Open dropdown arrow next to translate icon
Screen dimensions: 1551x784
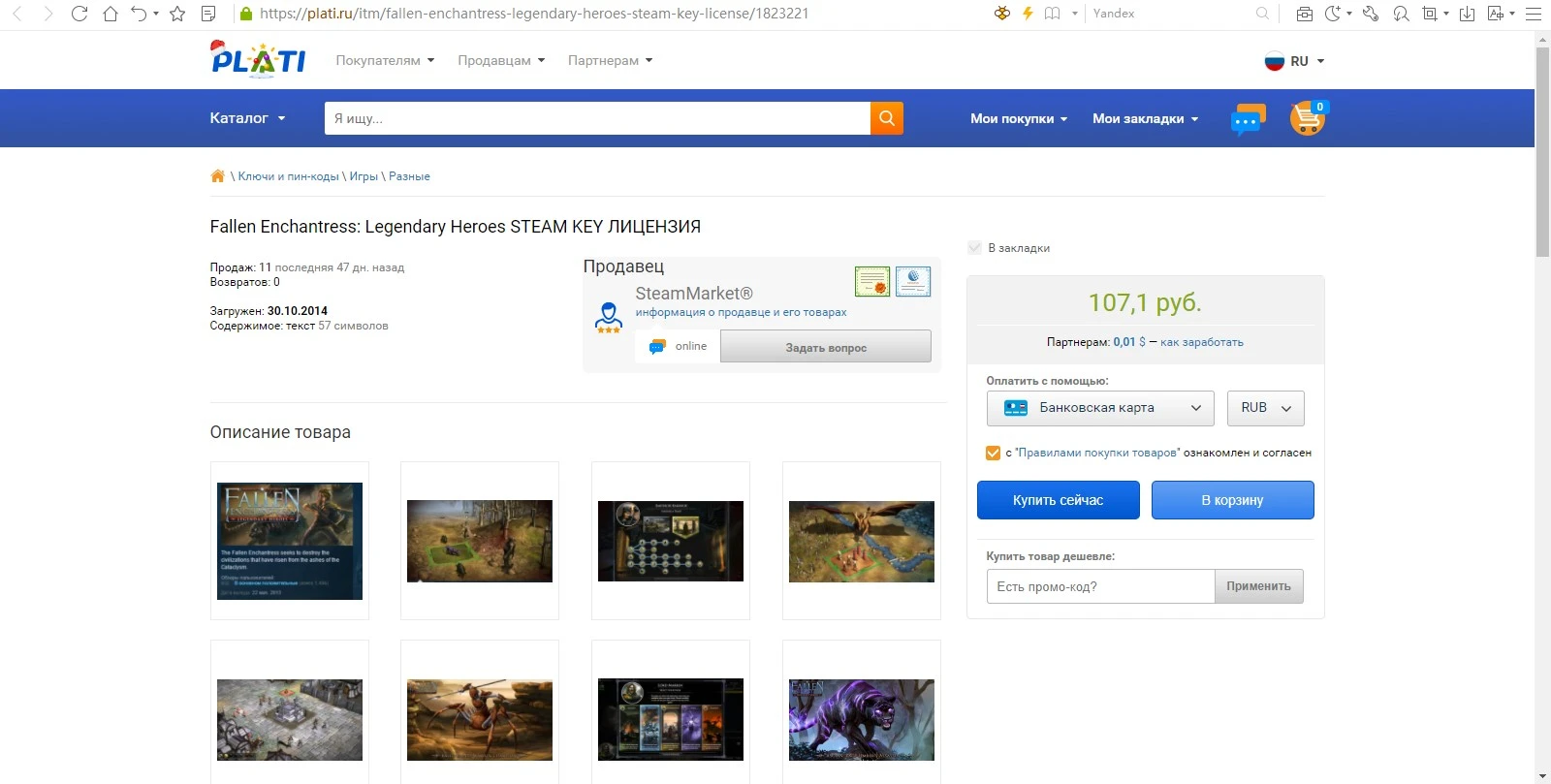coord(1512,14)
